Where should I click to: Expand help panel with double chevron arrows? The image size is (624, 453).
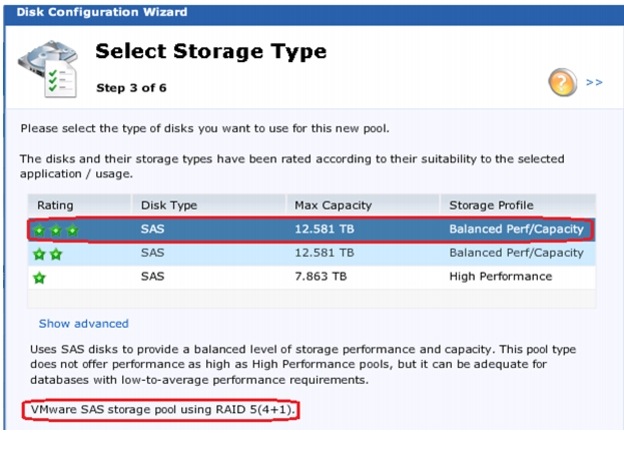(x=594, y=82)
